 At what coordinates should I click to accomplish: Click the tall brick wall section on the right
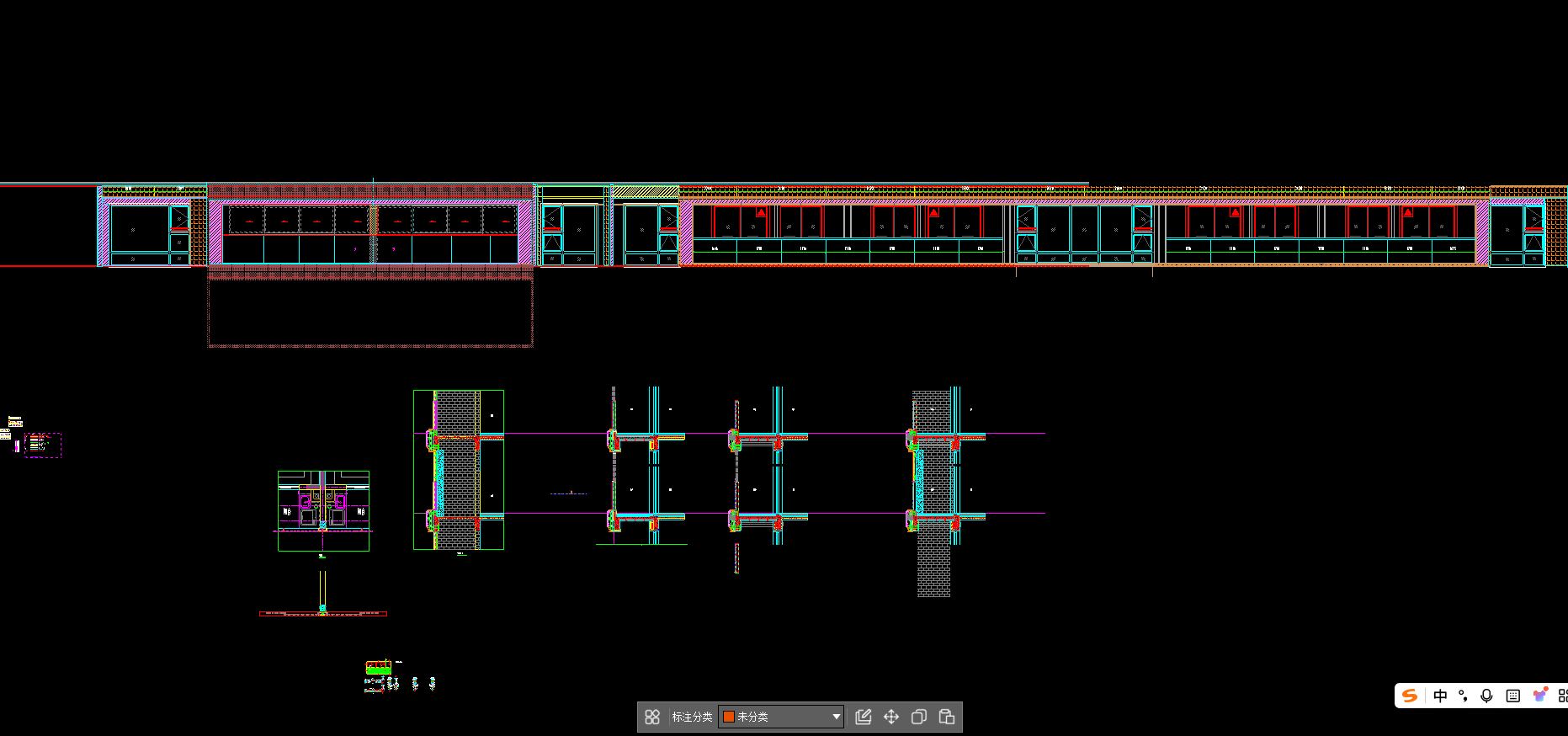pyautogui.click(x=933, y=493)
